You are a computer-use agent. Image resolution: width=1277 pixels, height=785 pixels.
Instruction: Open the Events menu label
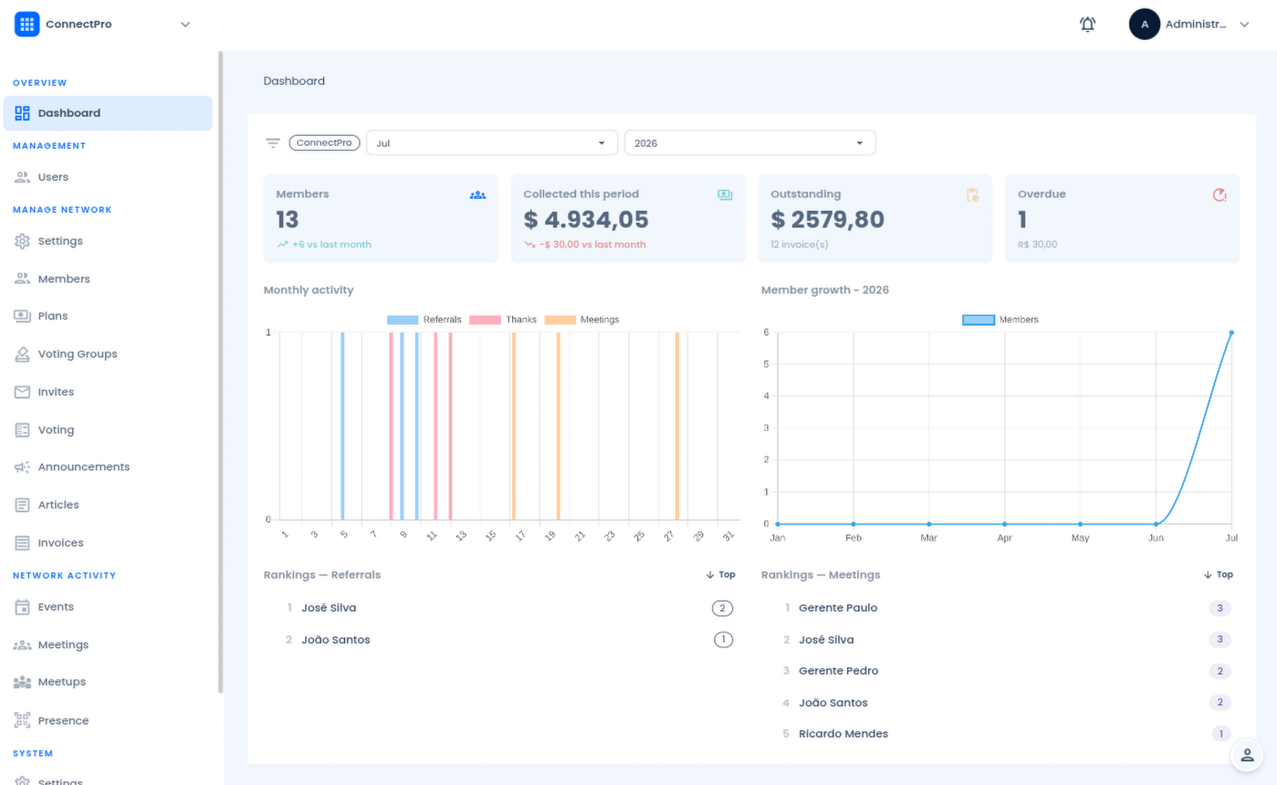tap(56, 607)
